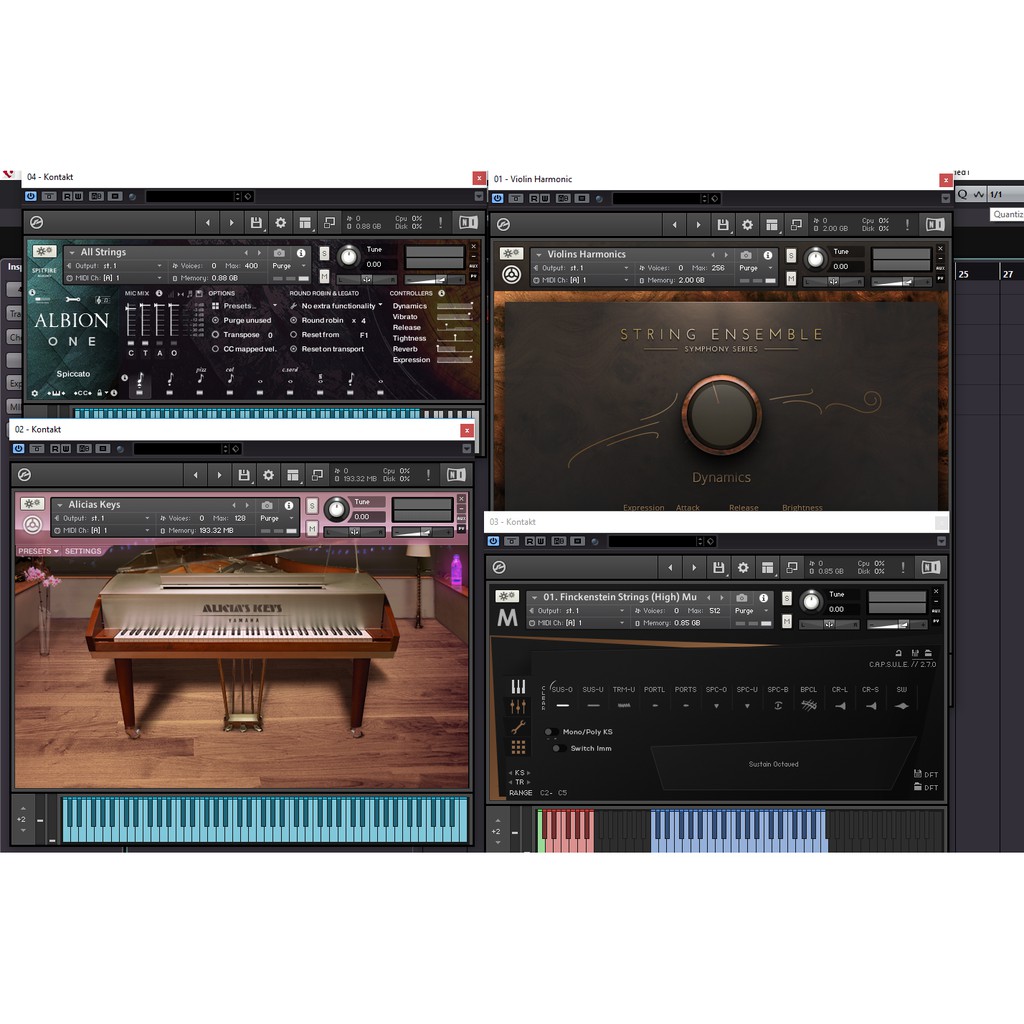
Task: Open the mixer faders page in Finckenstein Strings
Action: pos(518,707)
